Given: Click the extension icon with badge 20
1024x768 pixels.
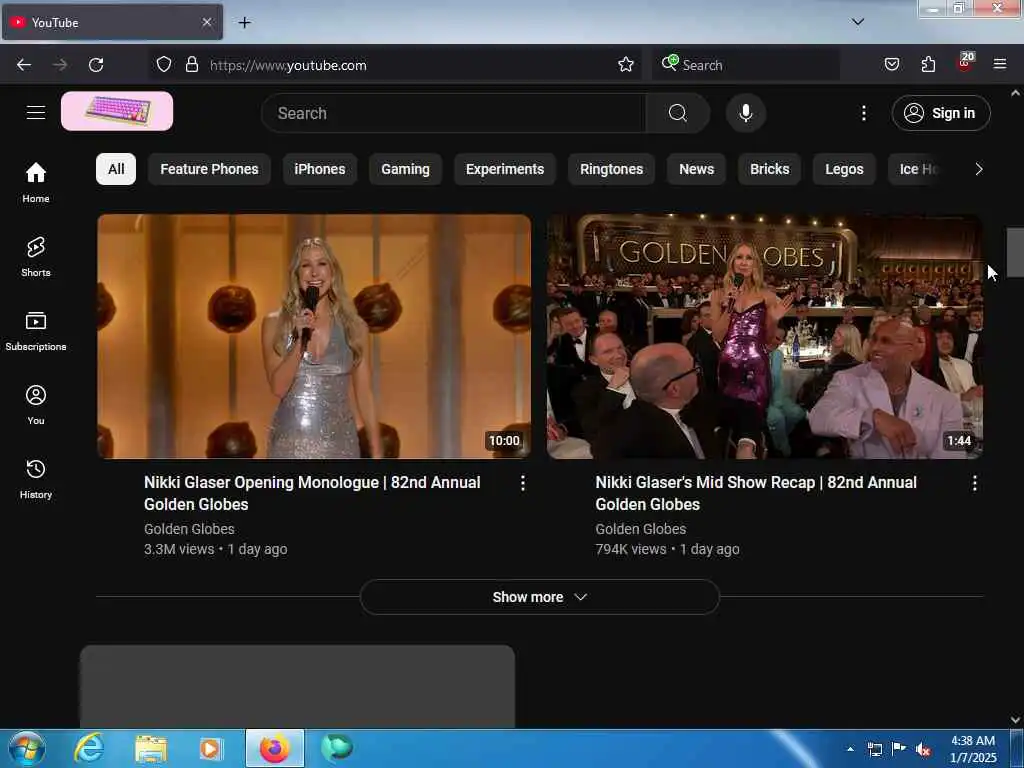Looking at the screenshot, I should click(x=965, y=62).
